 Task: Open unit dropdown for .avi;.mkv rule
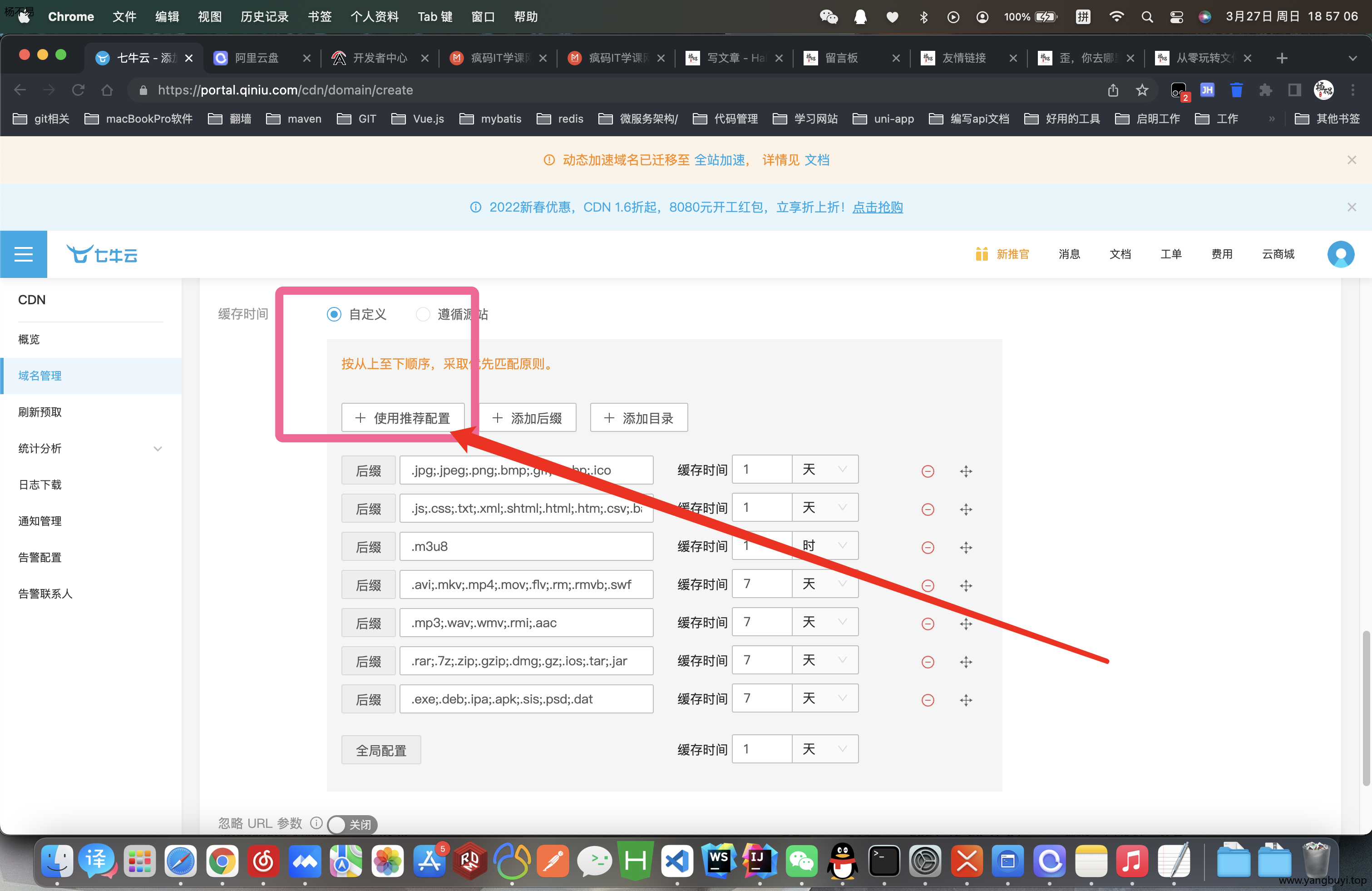point(825,584)
